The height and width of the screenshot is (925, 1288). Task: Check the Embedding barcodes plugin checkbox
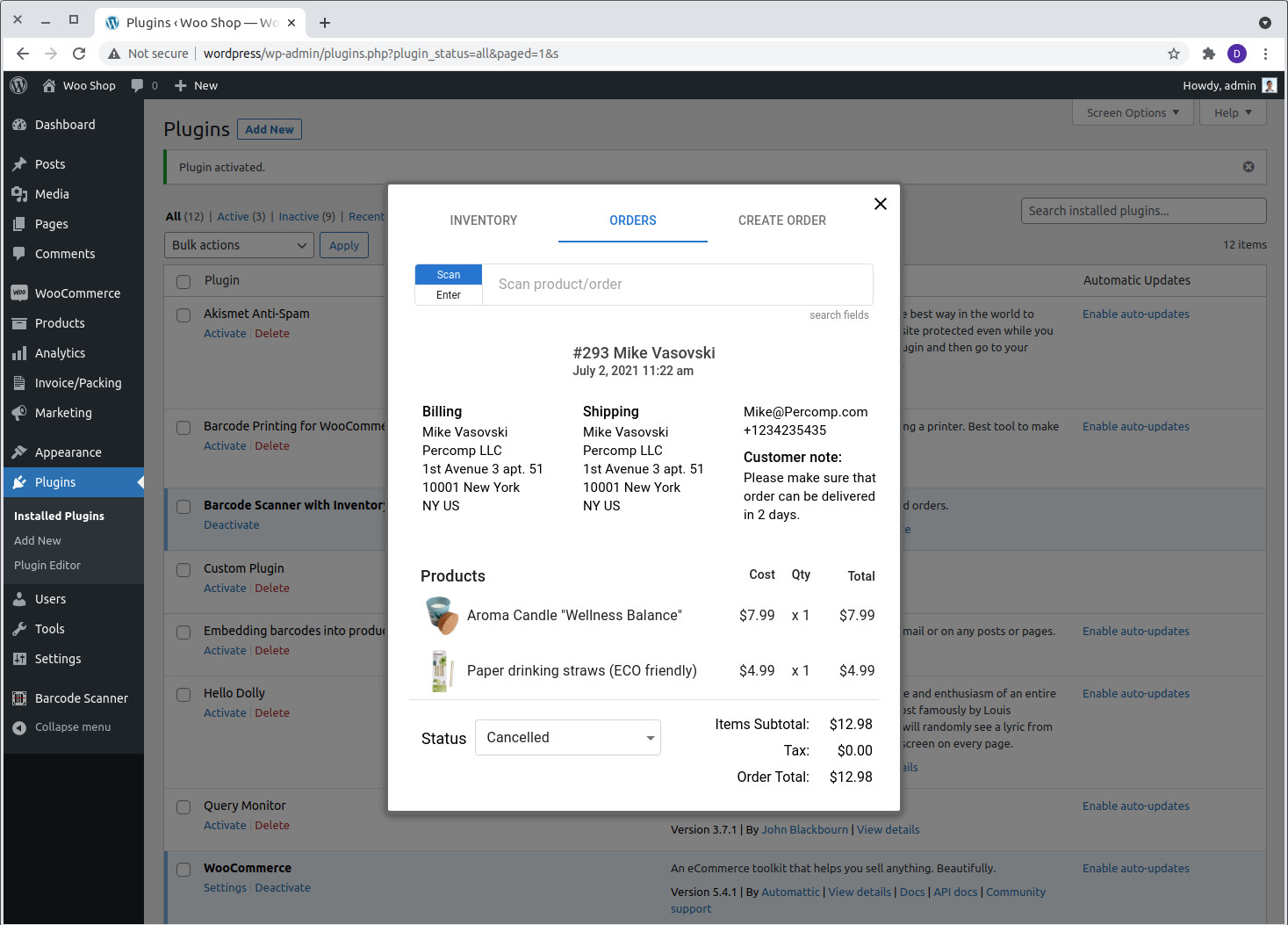183,632
